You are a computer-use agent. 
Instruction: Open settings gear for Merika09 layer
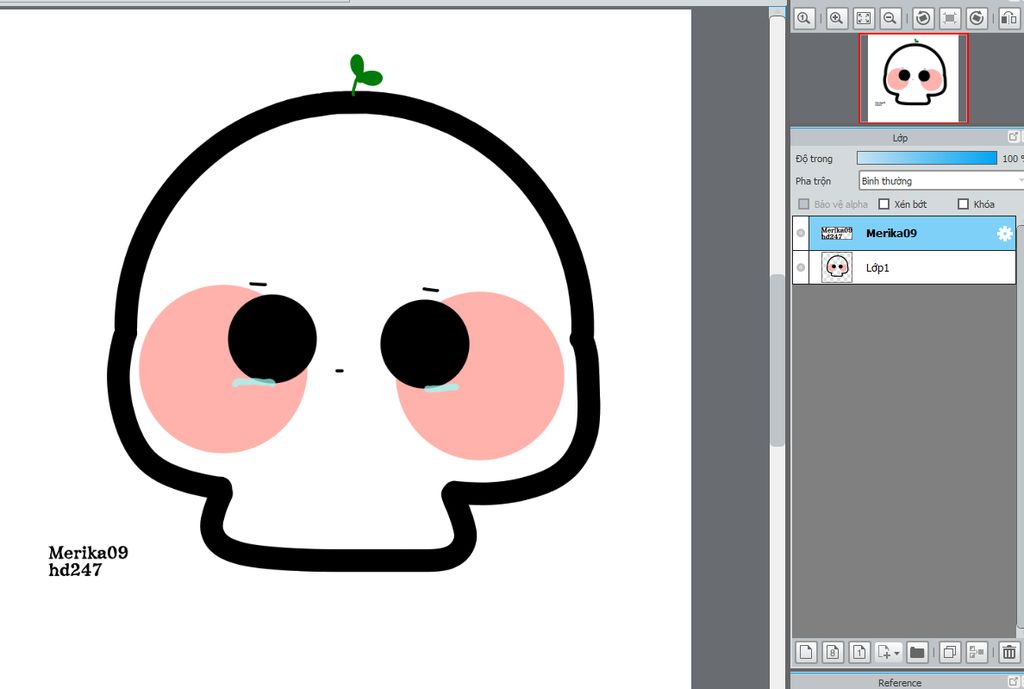tap(1004, 233)
